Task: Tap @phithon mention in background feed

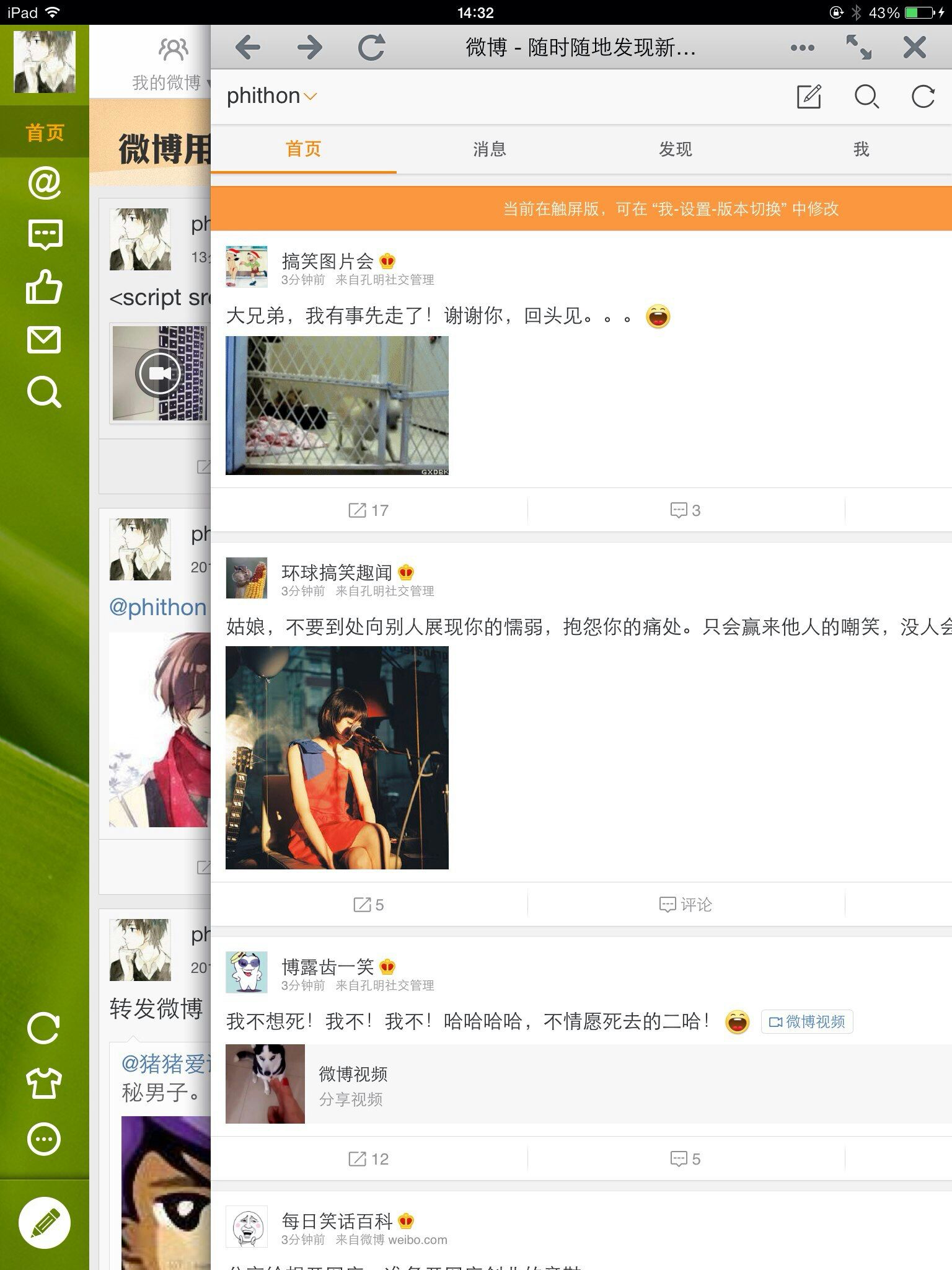Action: coord(157,607)
